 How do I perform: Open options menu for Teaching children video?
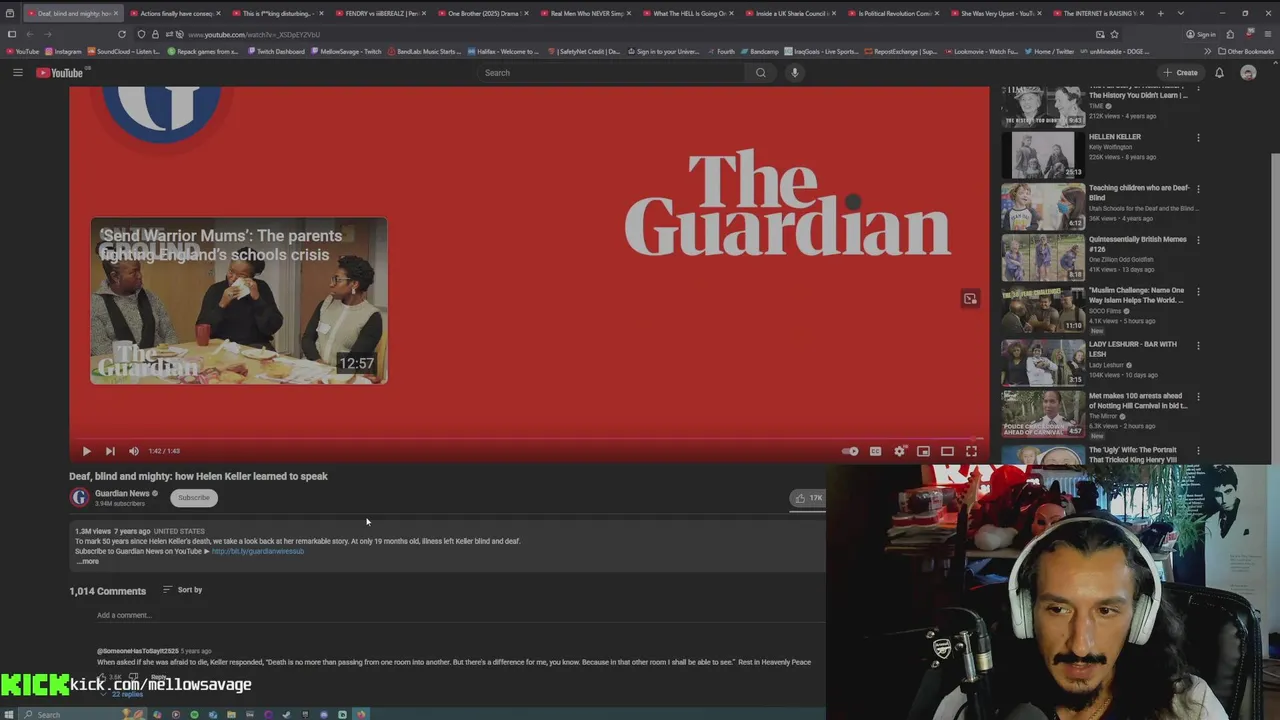[1198, 189]
